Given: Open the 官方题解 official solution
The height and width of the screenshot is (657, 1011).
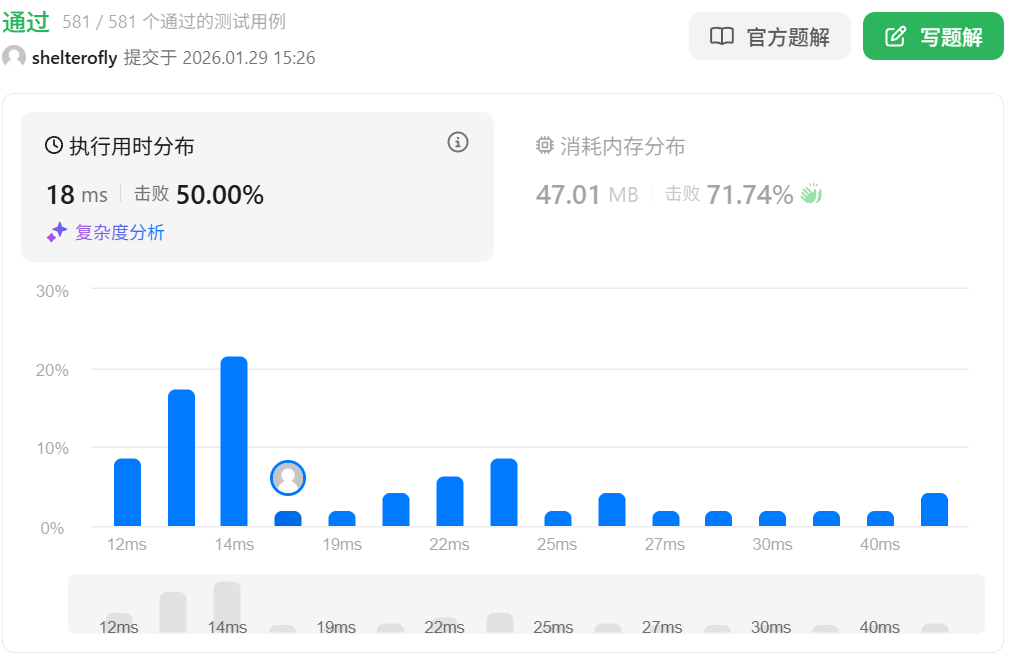Looking at the screenshot, I should 769,37.
